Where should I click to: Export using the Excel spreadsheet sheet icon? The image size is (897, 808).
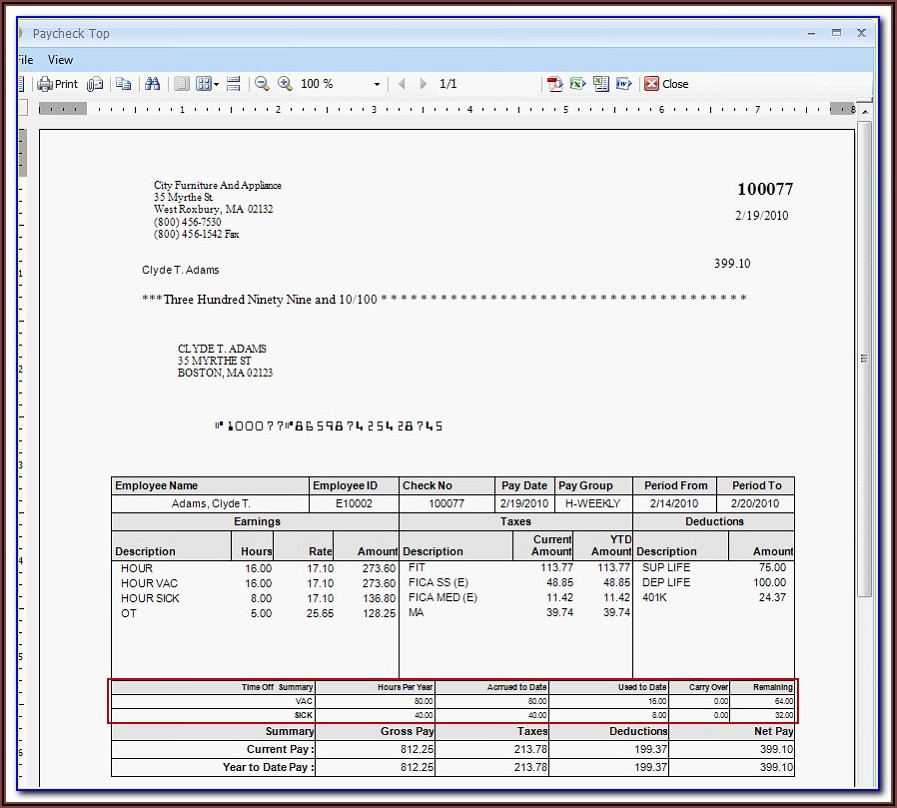pos(601,84)
